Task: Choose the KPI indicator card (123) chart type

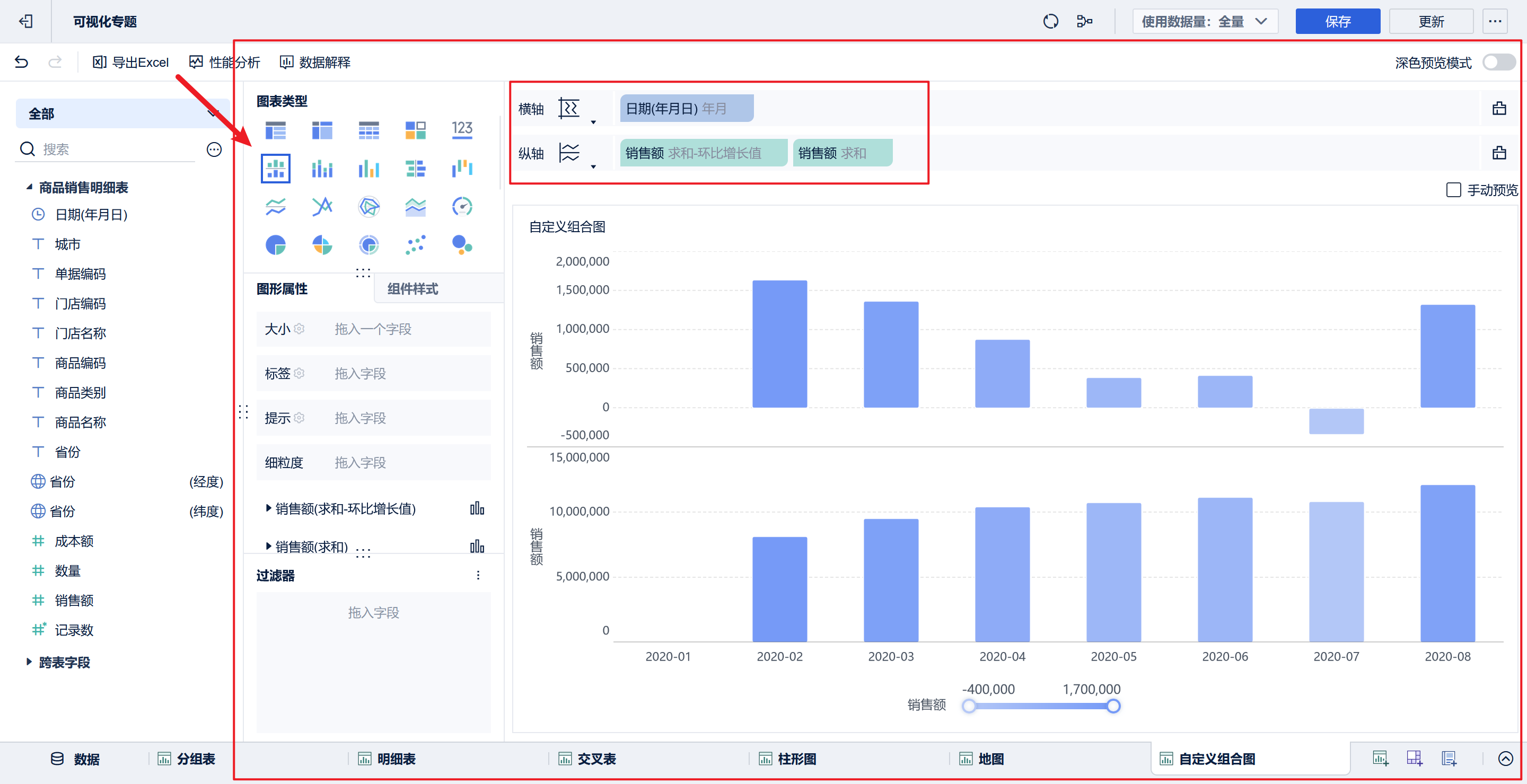Action: click(x=462, y=130)
